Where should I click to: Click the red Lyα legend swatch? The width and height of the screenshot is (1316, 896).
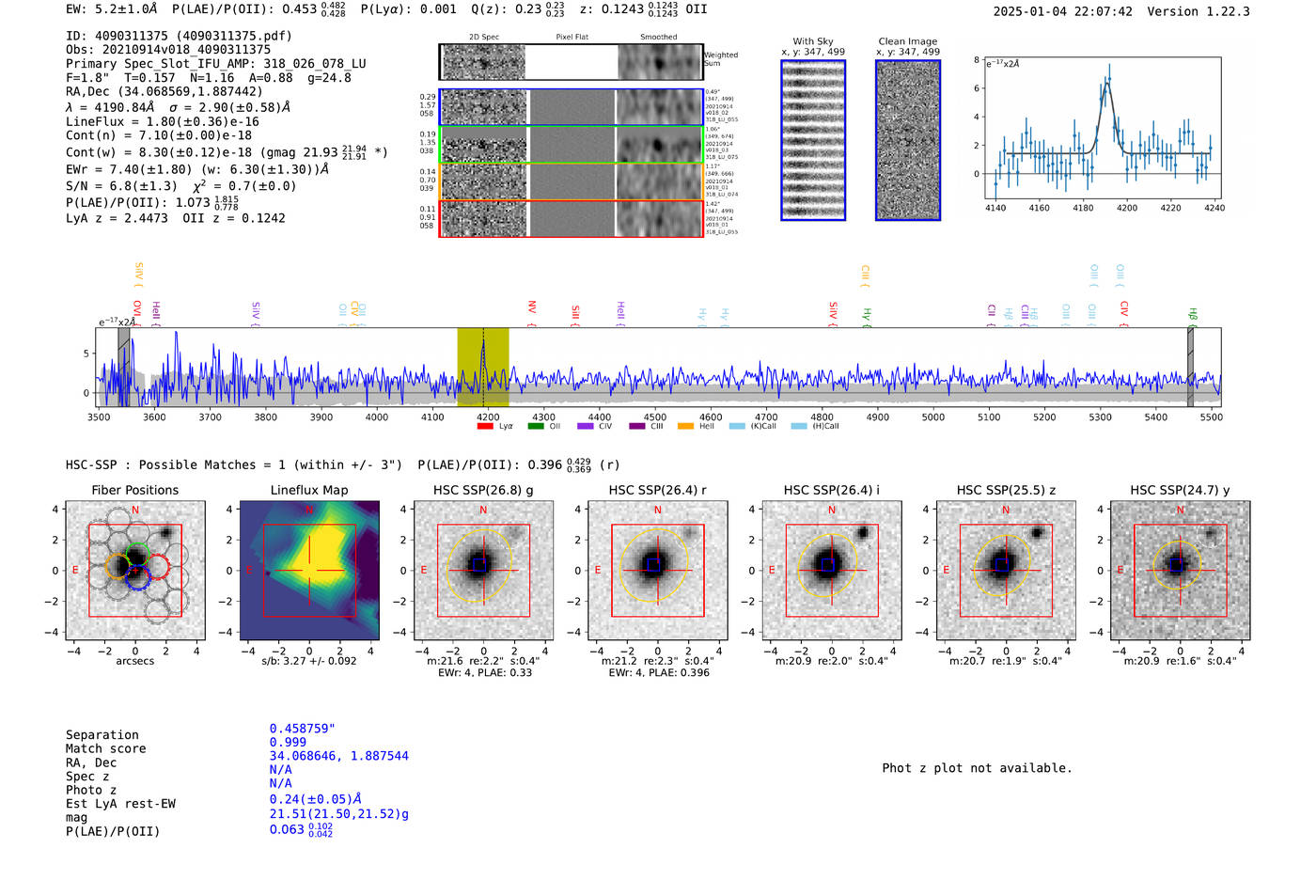[485, 426]
